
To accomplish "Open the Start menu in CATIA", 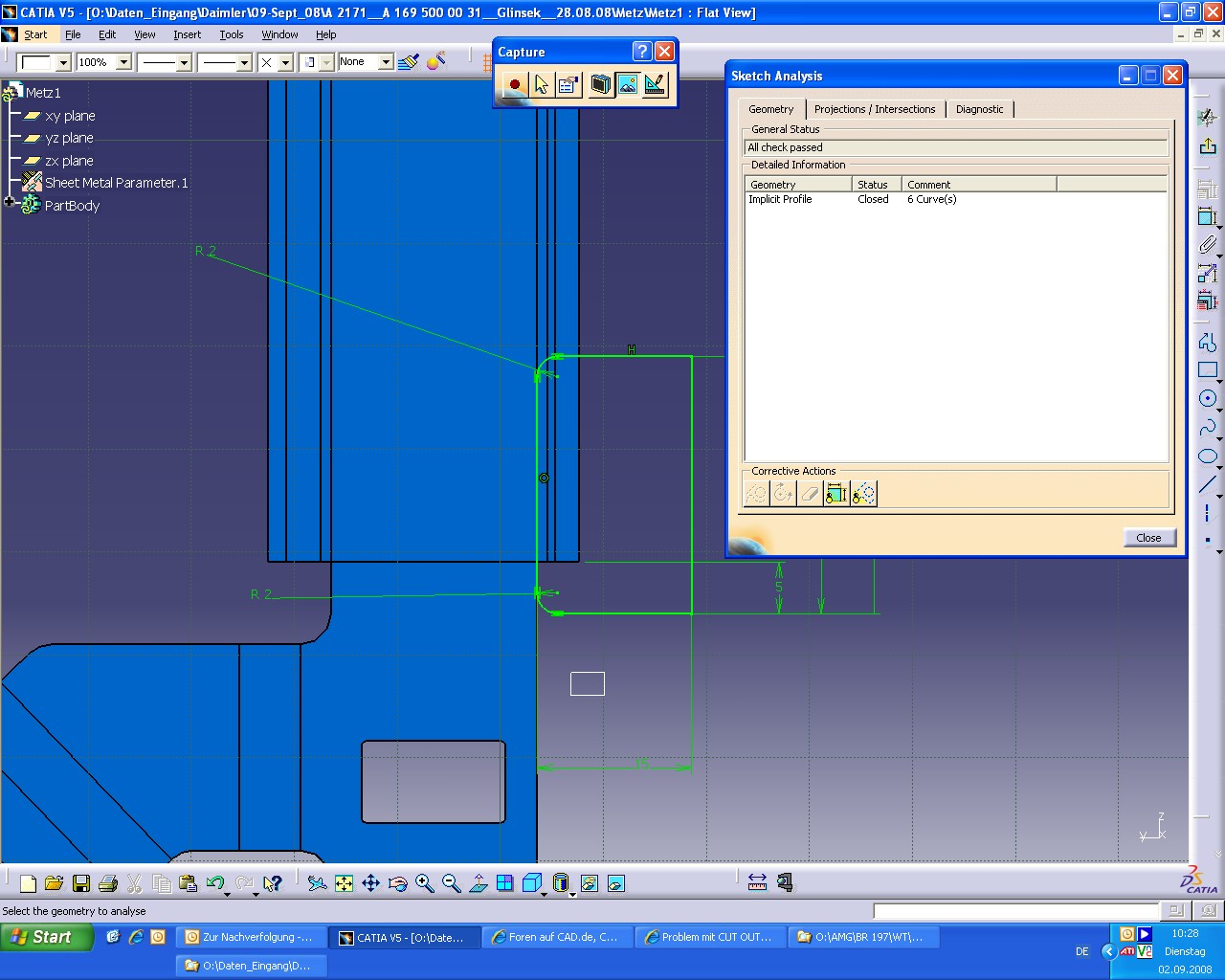I will (x=35, y=34).
